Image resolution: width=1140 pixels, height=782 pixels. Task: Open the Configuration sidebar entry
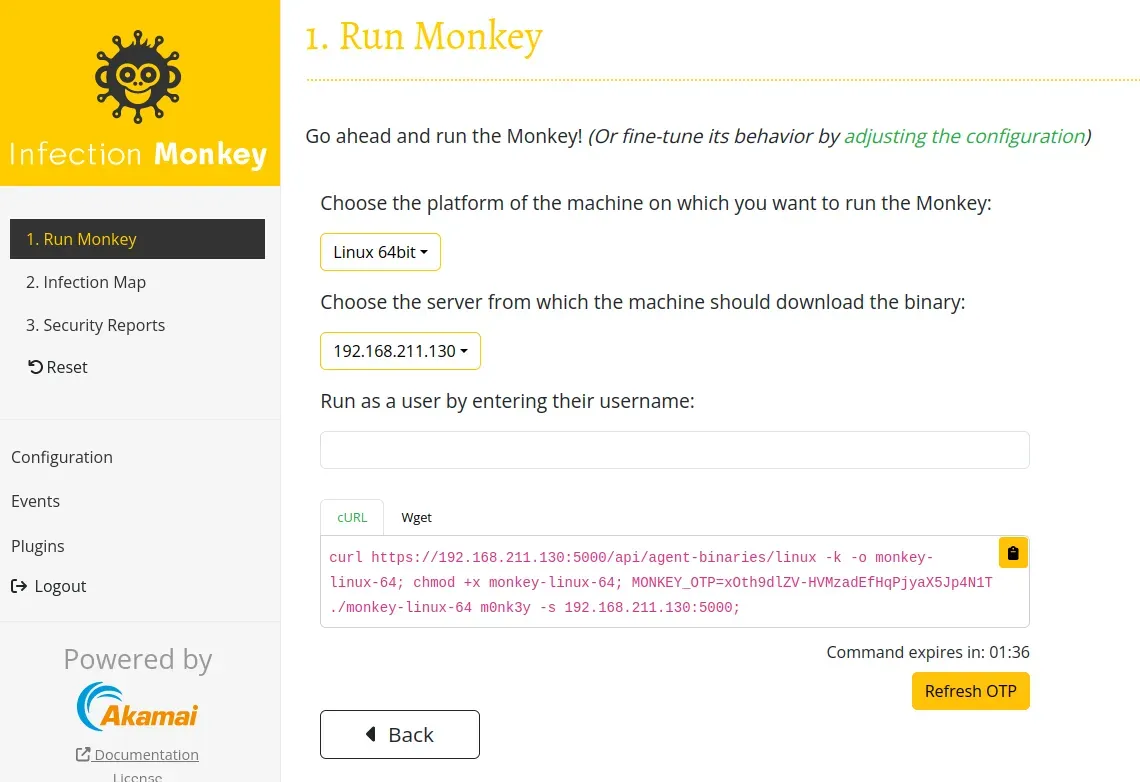click(61, 457)
